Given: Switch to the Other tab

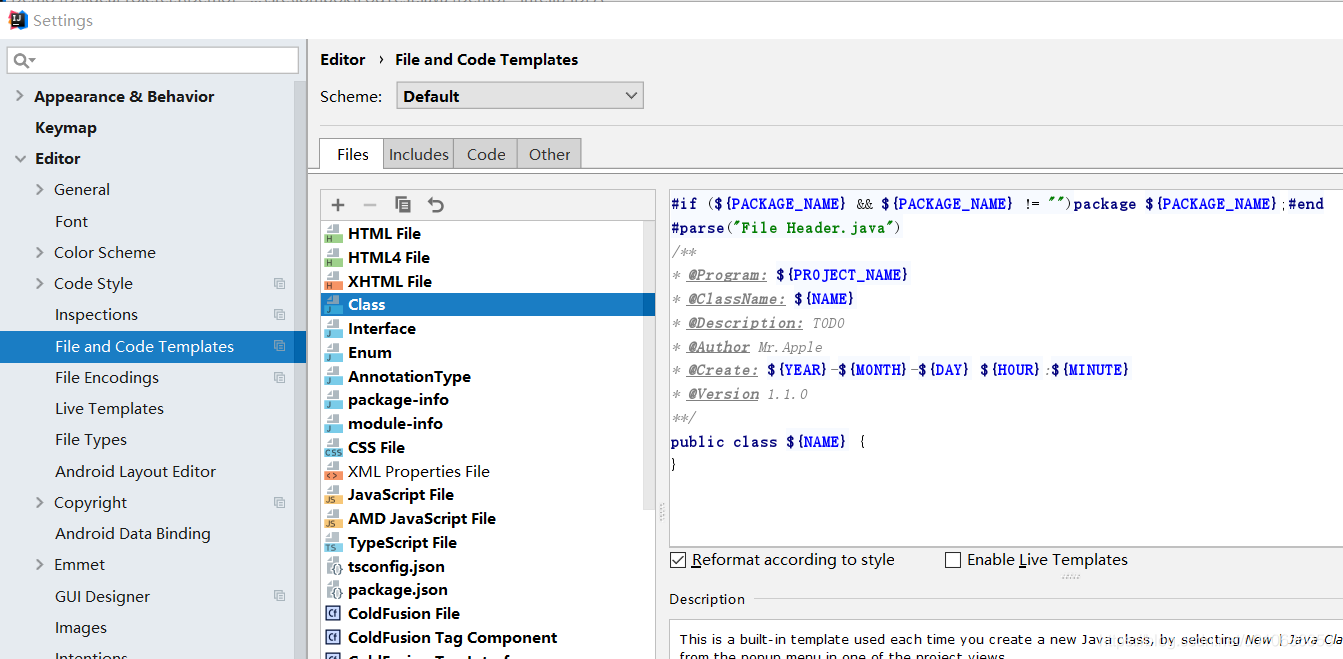Looking at the screenshot, I should (549, 154).
